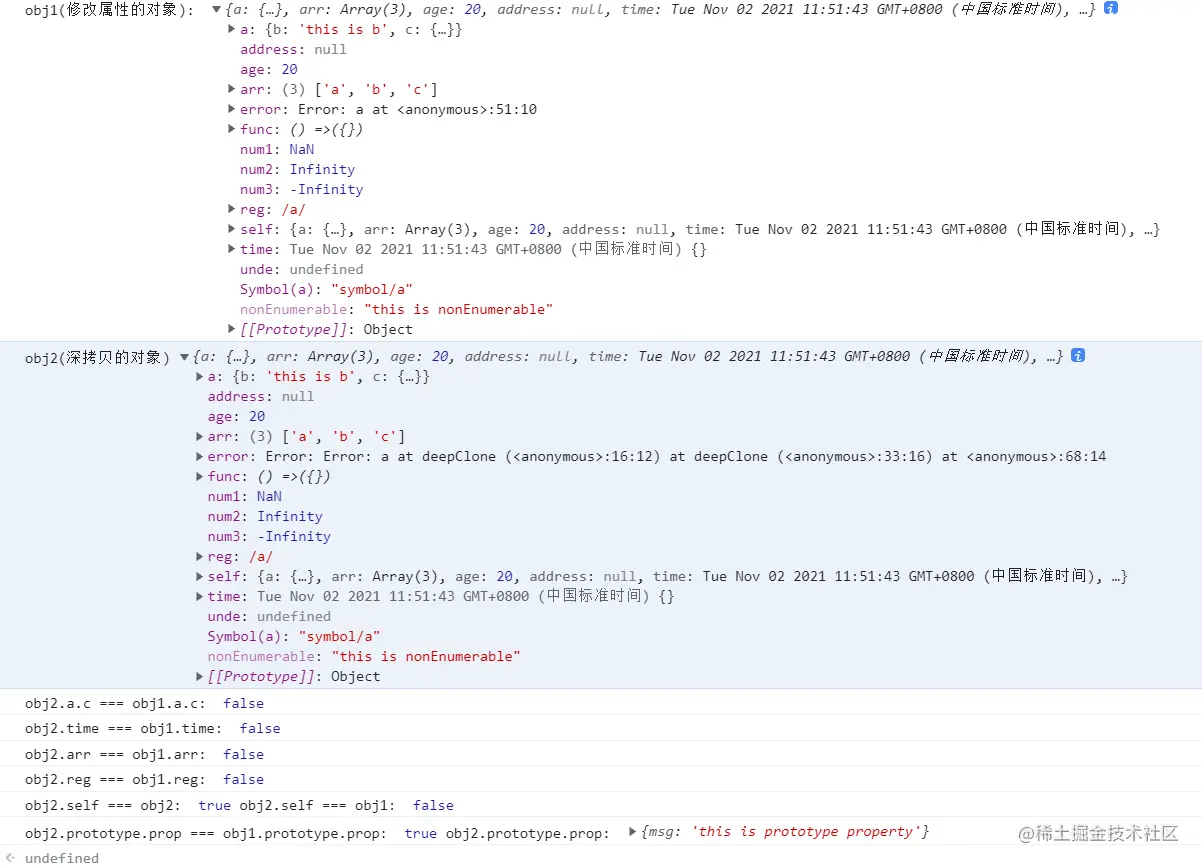Expand the reg regular expression in obj1
This screenshot has width=1202, height=867.
[x=231, y=209]
